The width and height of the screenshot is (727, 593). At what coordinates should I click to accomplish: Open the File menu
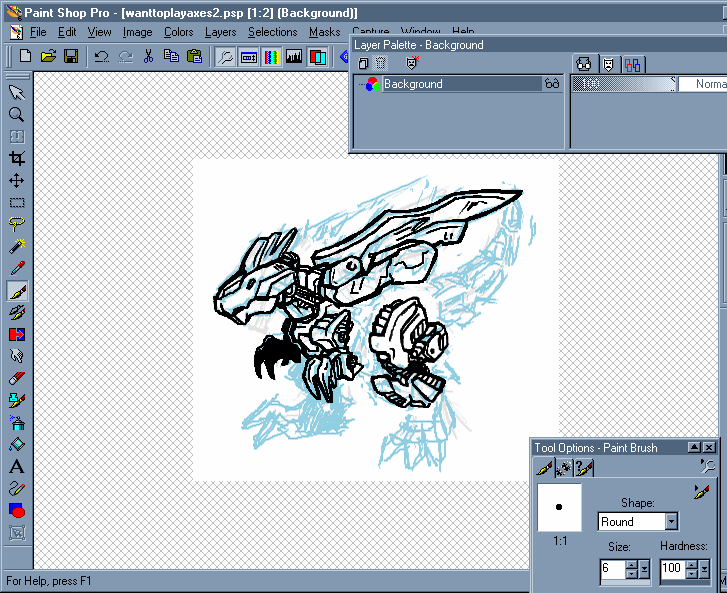[x=38, y=32]
